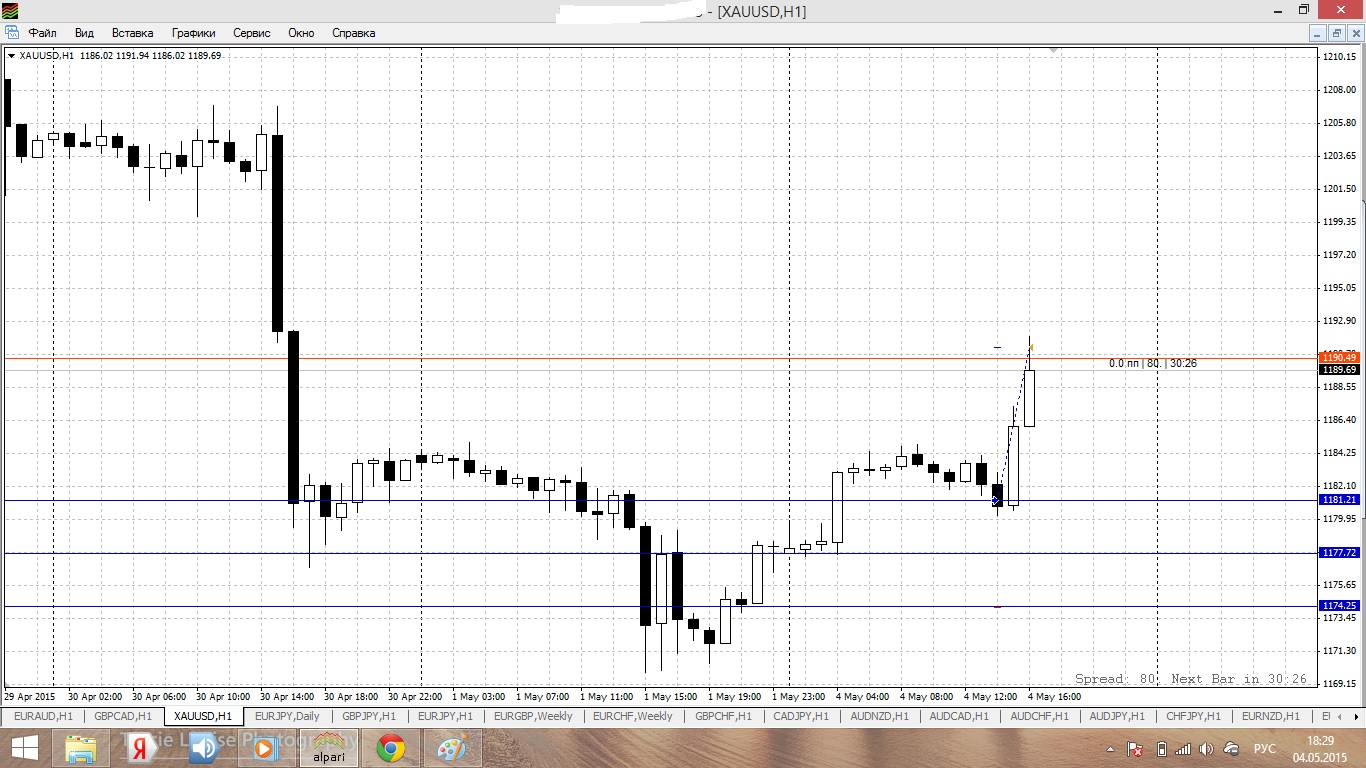Select the blue line price label 1174.25
This screenshot has height=768, width=1366.
tap(1339, 606)
